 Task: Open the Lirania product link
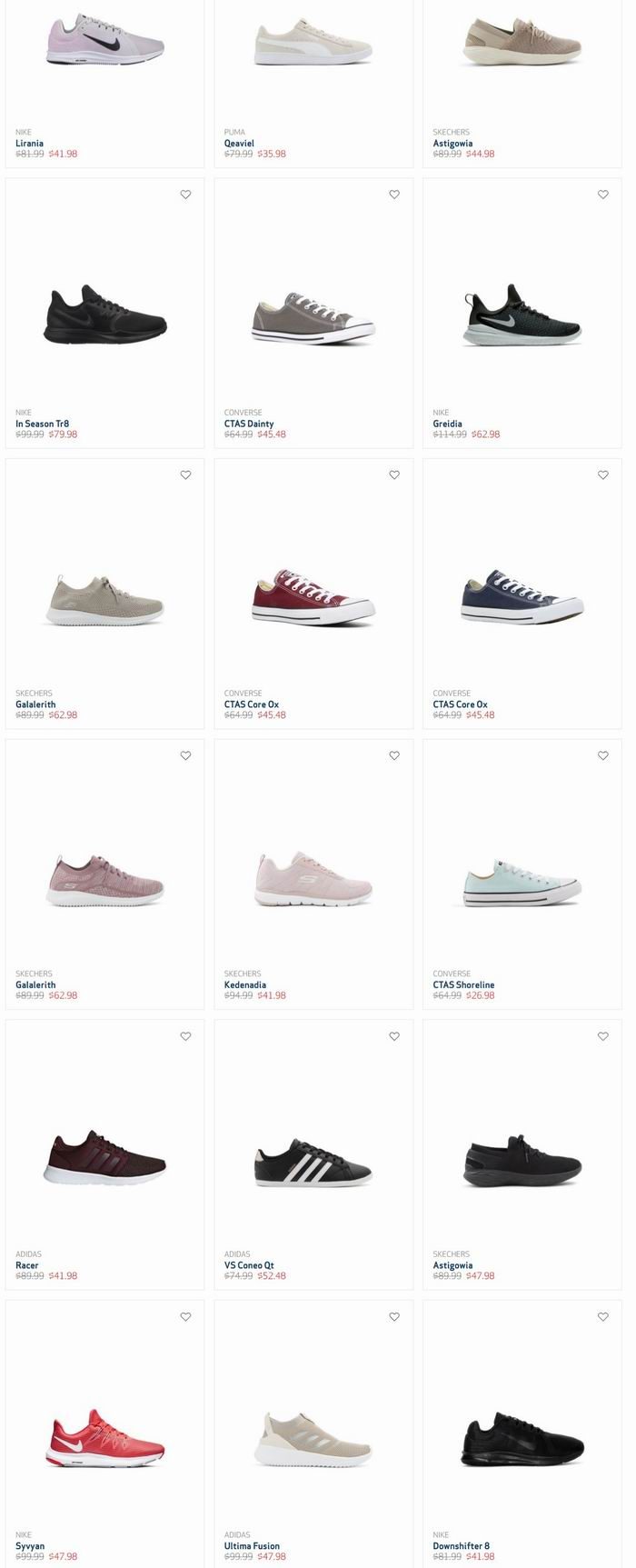tap(29, 144)
